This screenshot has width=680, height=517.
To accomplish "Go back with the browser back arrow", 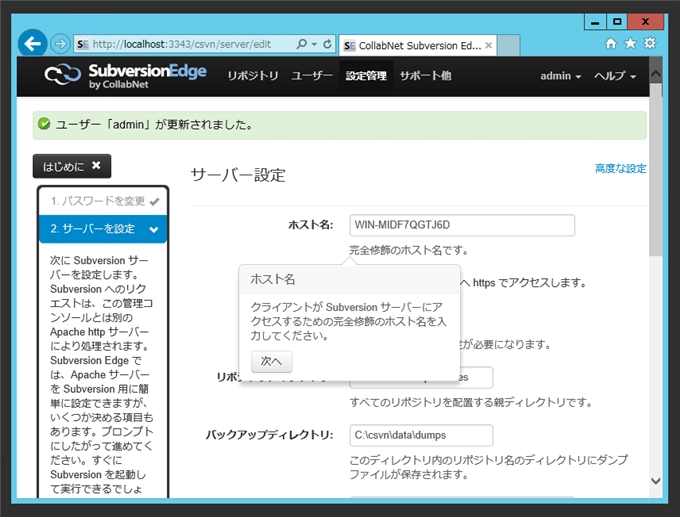I will pos(33,43).
